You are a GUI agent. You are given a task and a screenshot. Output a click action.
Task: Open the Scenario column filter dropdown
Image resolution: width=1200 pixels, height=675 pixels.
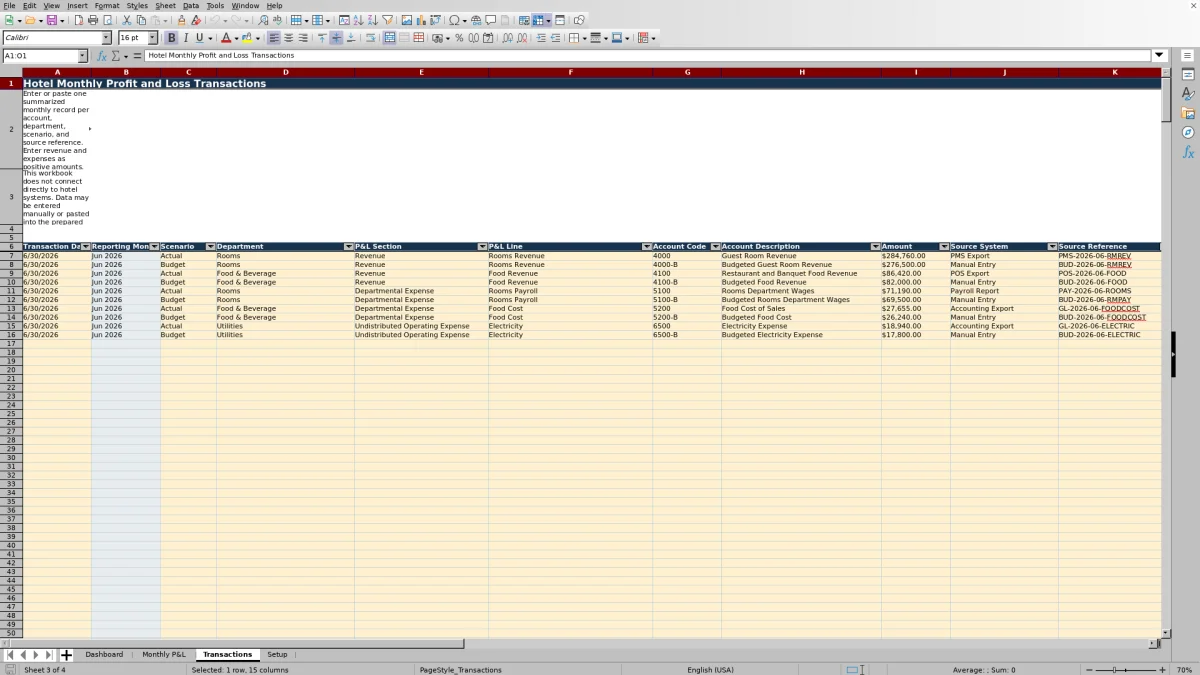pyautogui.click(x=210, y=246)
